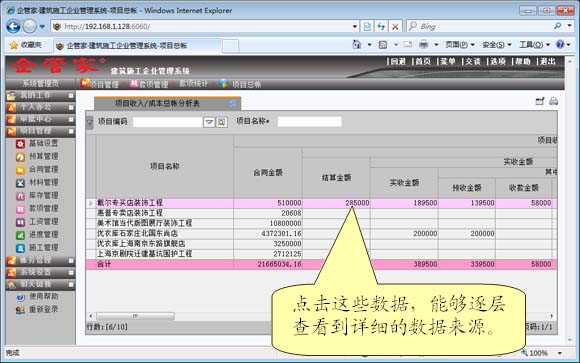This screenshot has height=363, width=580.
Task: Click the print icon above the table
Action: [x=553, y=101]
